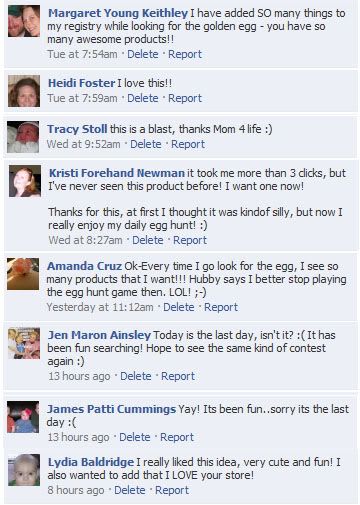Visit Heidi Foster's profile via name
Screen dimensions: 360x505
coord(81,83)
